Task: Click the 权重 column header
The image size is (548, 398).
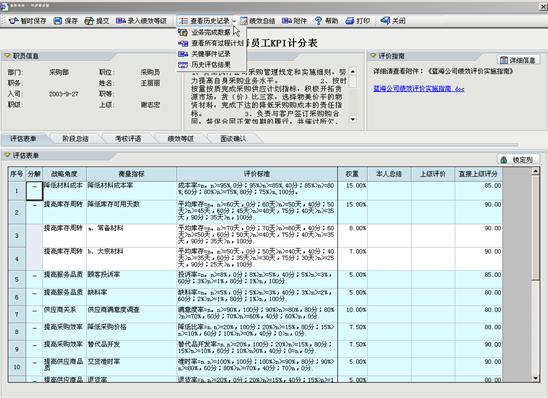Action: 352,174
